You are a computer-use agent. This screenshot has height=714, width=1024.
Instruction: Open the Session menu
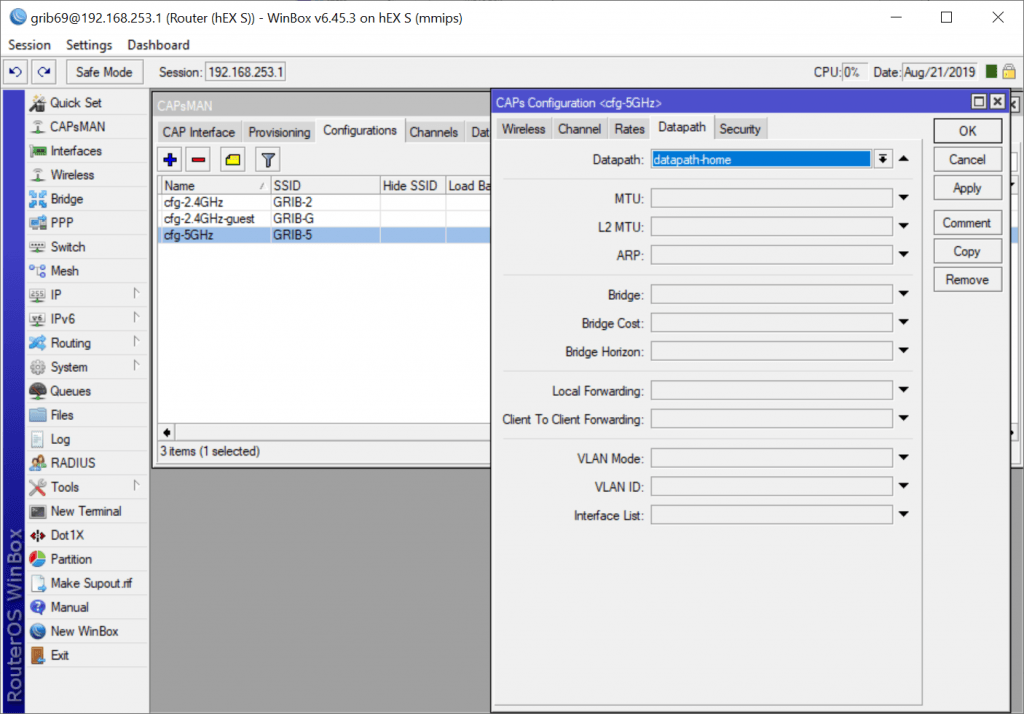pyautogui.click(x=29, y=45)
